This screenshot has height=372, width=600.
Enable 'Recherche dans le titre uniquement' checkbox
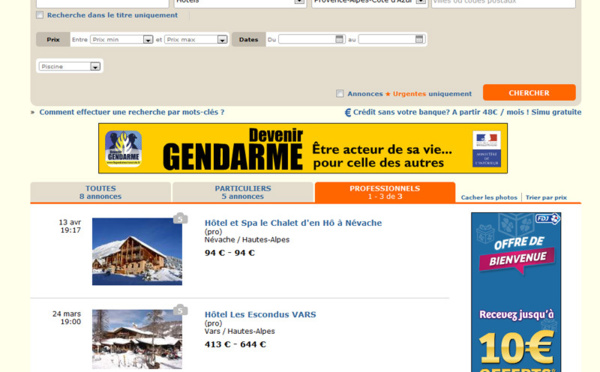[x=40, y=15]
